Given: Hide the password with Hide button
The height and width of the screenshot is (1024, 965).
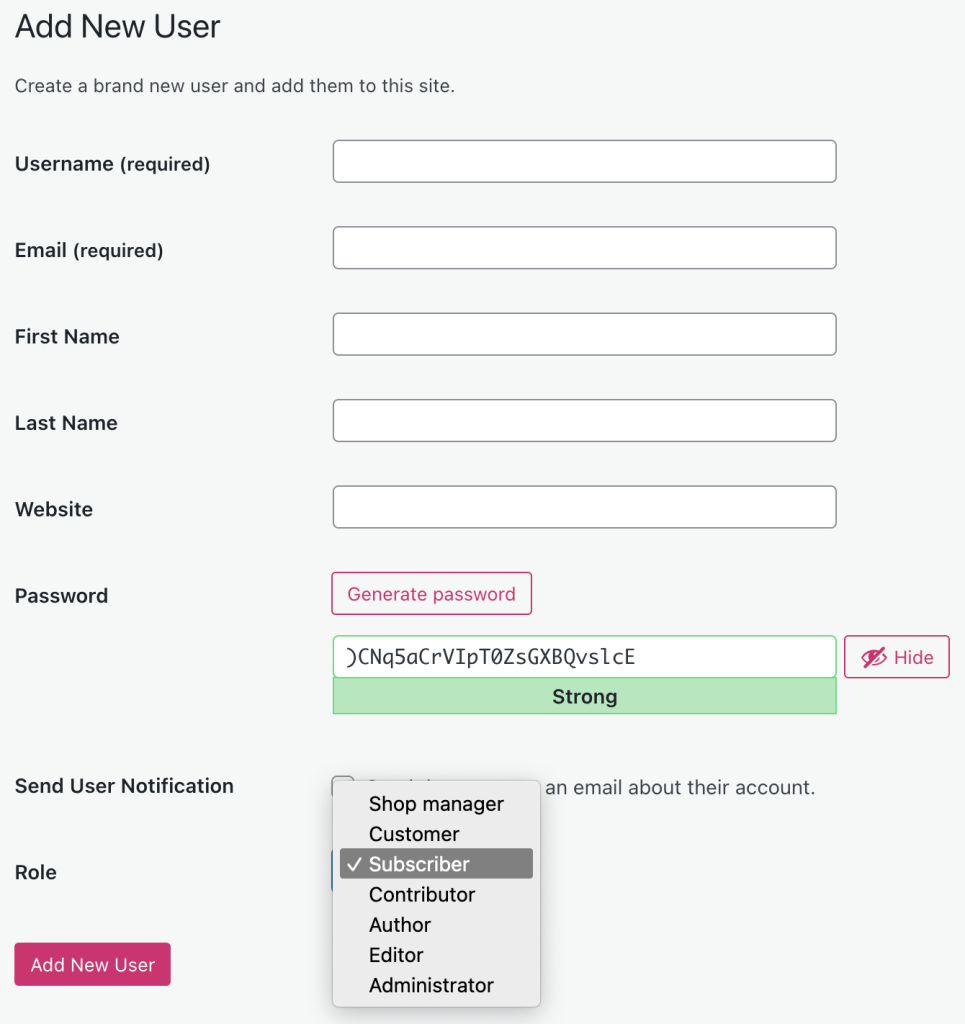Looking at the screenshot, I should coord(897,658).
